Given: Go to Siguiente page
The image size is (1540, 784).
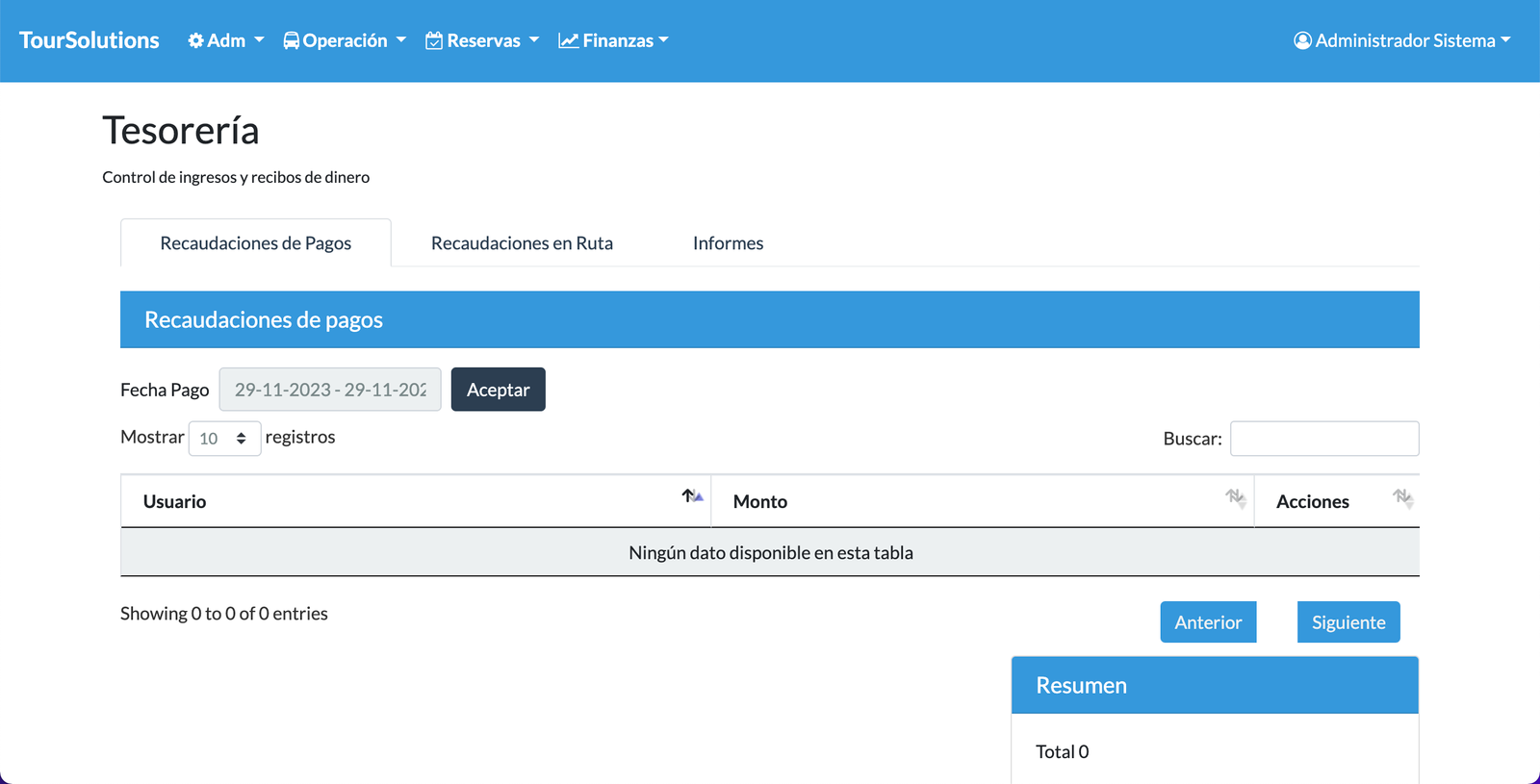Looking at the screenshot, I should [x=1347, y=622].
